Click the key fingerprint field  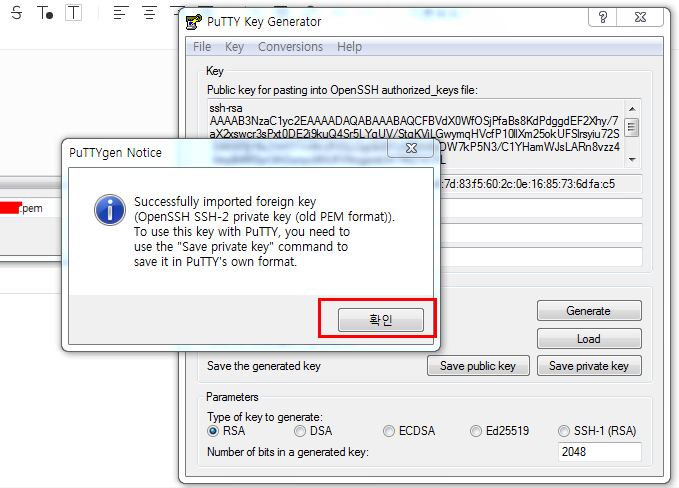tap(540, 184)
